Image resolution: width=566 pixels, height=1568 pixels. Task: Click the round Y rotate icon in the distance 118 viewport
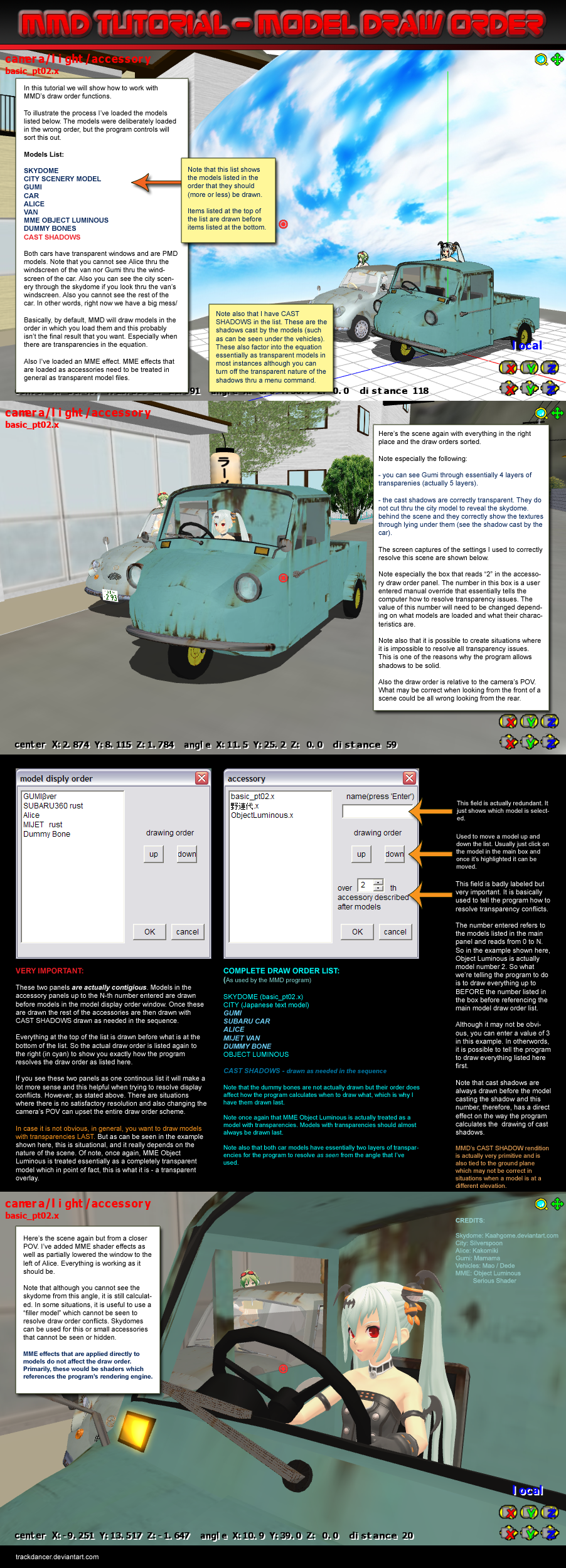(530, 368)
